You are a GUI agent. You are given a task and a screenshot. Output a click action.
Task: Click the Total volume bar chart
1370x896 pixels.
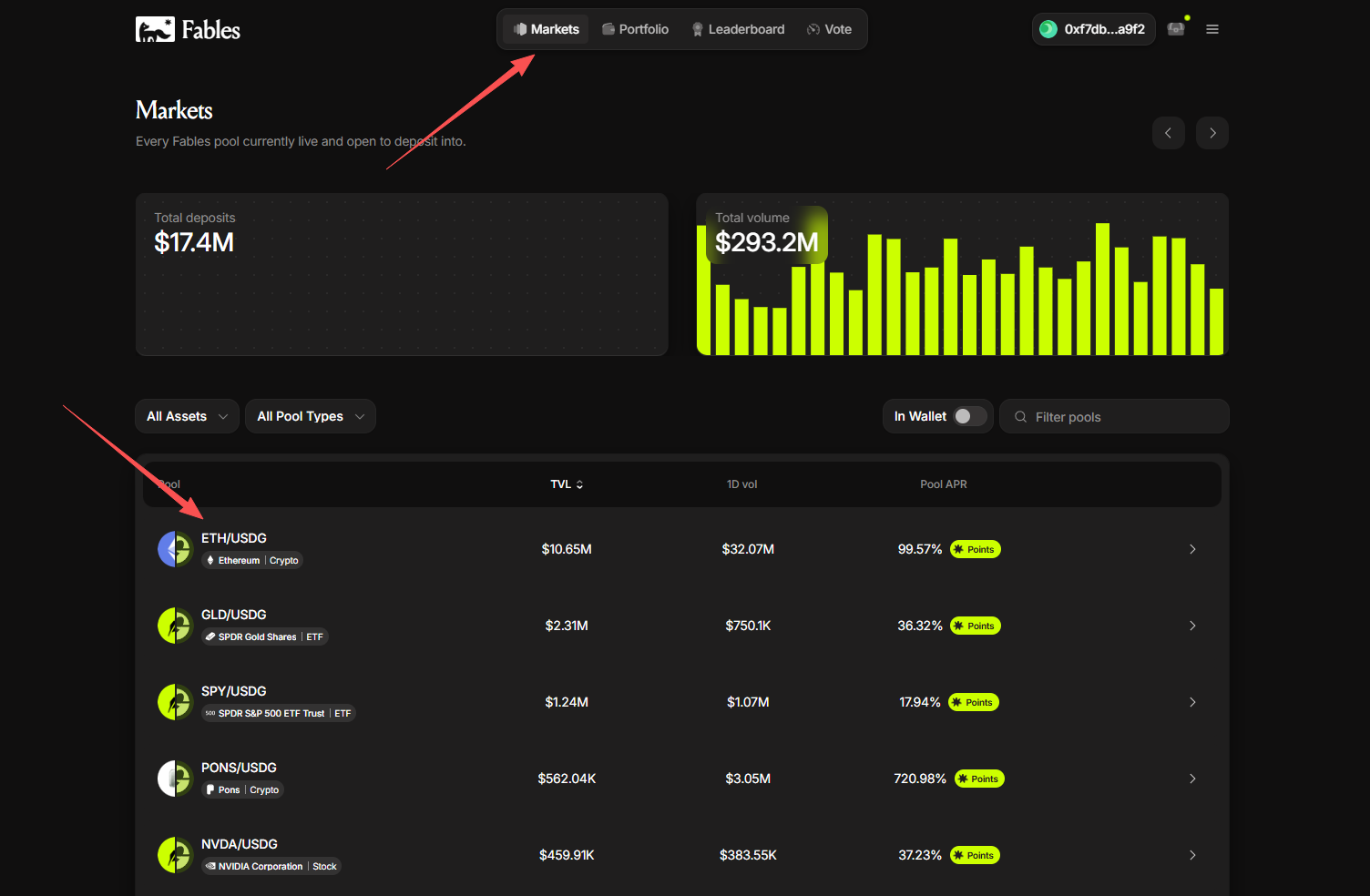point(962,274)
